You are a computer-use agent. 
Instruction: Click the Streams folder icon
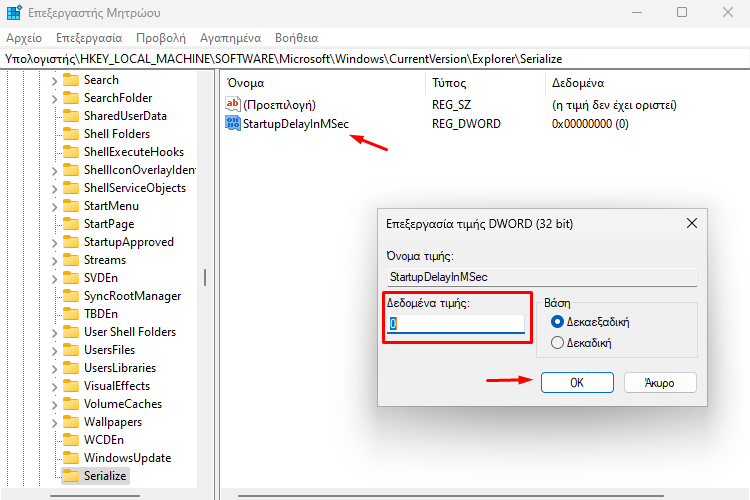pyautogui.click(x=71, y=260)
